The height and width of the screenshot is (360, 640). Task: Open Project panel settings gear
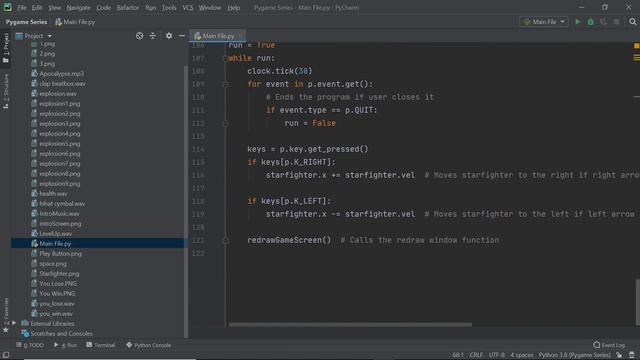pos(169,36)
